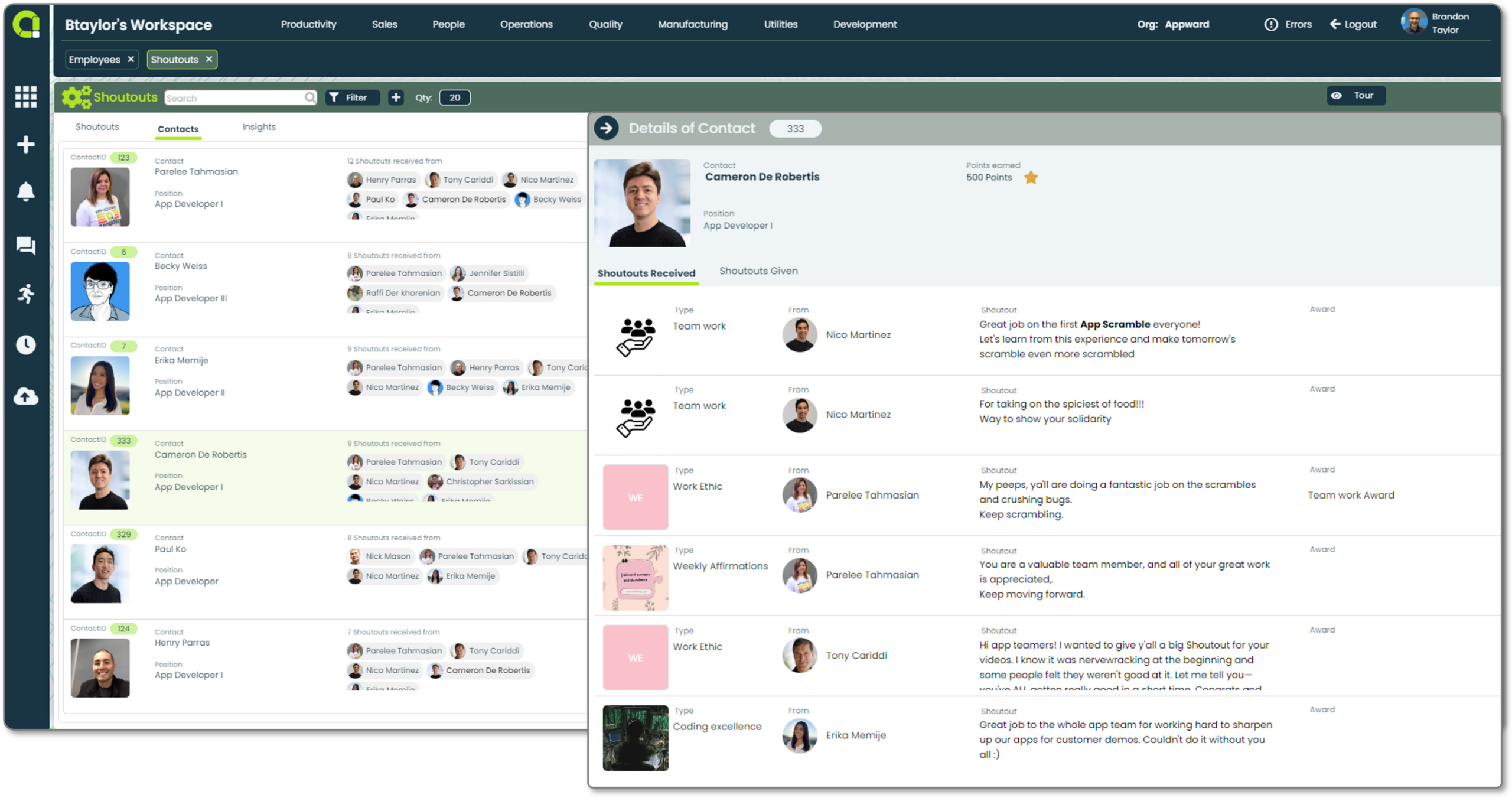Click WE badge on Parelee's Work Ethic shoutout
This screenshot has width=1512, height=798.
coord(636,497)
